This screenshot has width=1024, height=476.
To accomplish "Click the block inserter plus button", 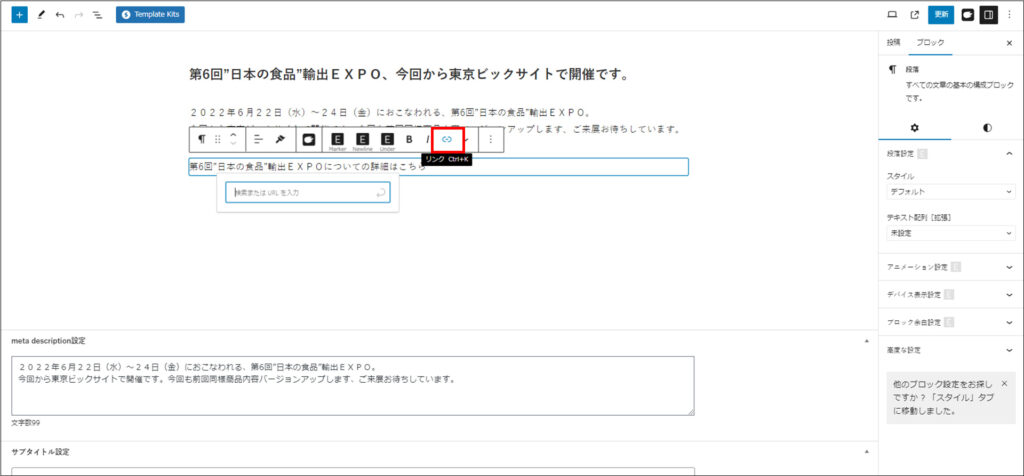I will coord(20,15).
